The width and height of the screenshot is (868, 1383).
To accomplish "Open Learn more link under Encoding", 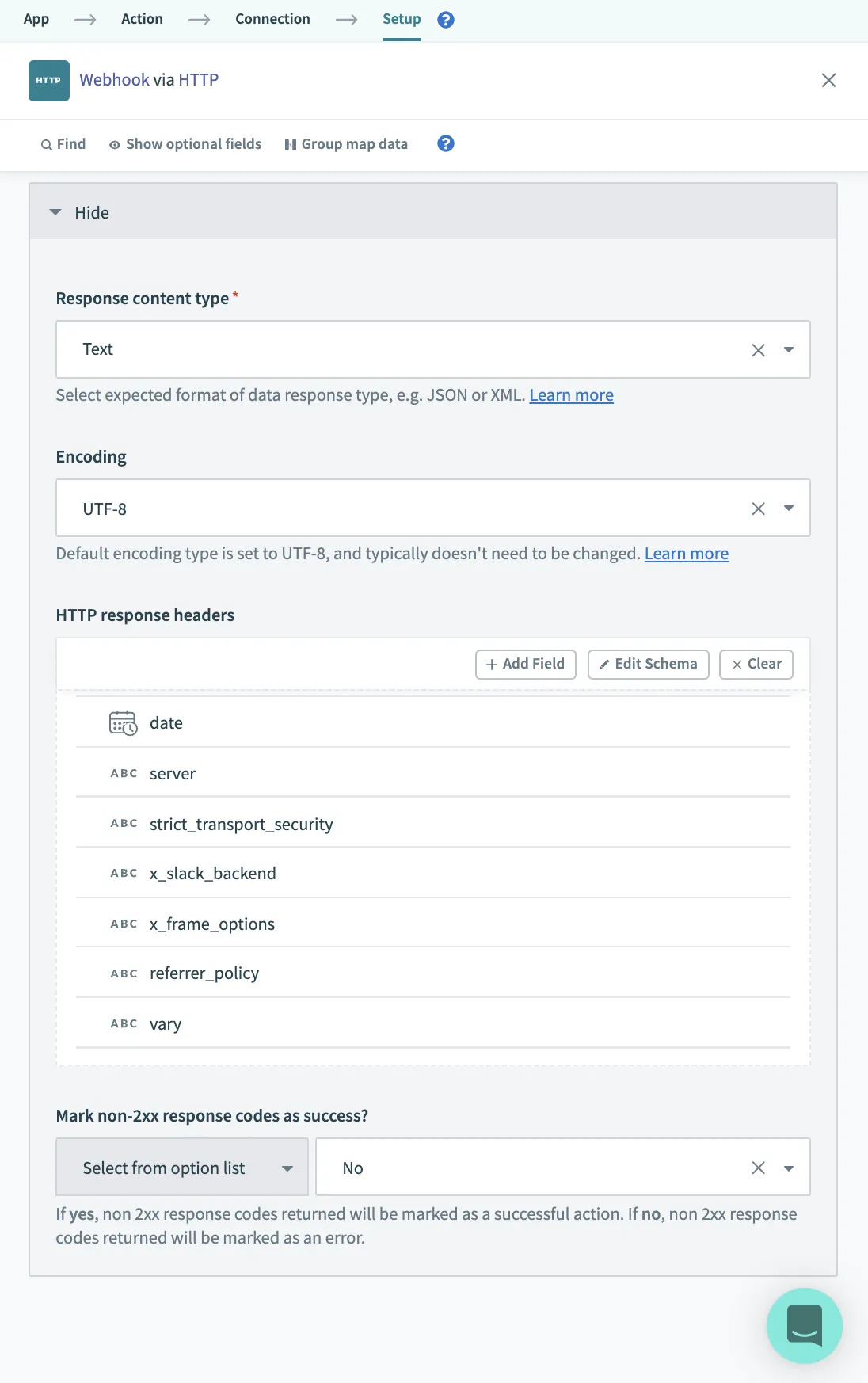I will (x=686, y=554).
